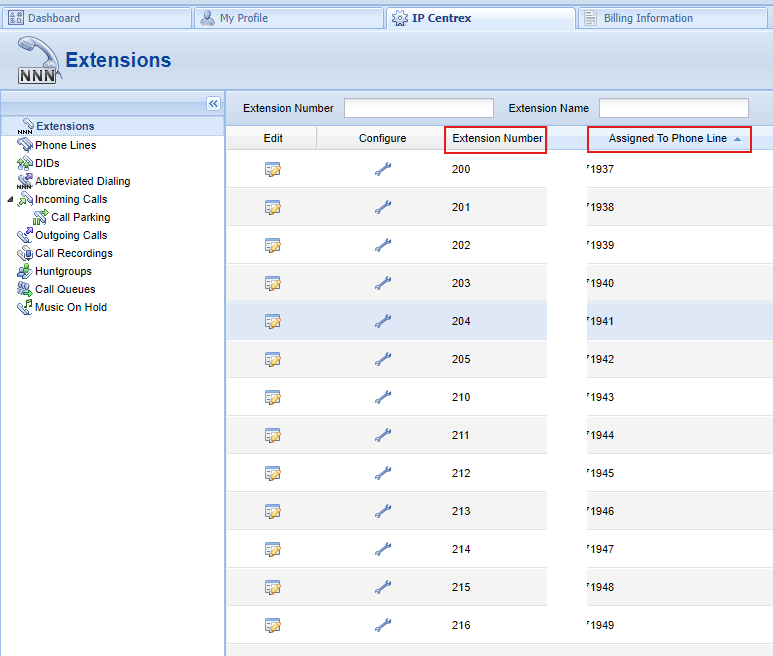Collapse the Incoming Calls tree node
773x656 pixels.
[10, 199]
